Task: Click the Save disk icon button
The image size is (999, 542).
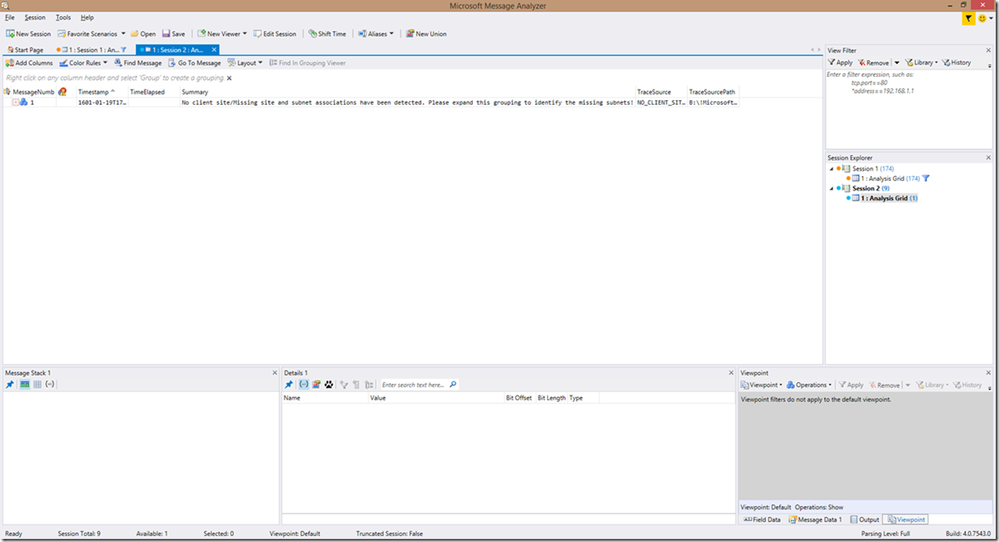Action: tap(173, 34)
